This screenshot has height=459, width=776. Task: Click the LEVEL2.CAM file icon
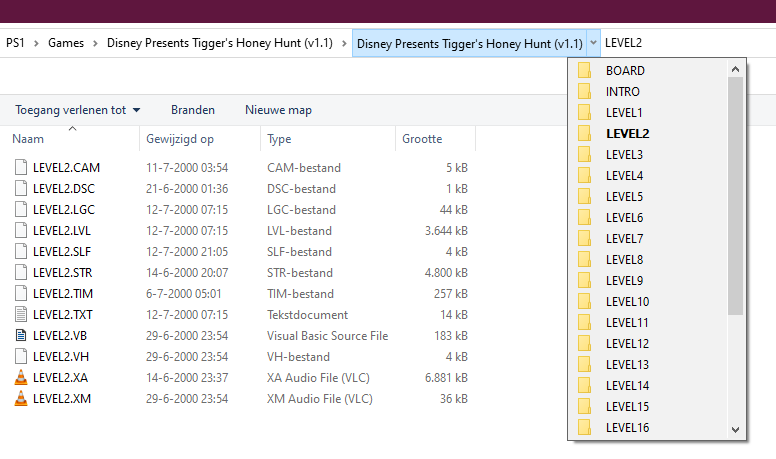[21, 167]
